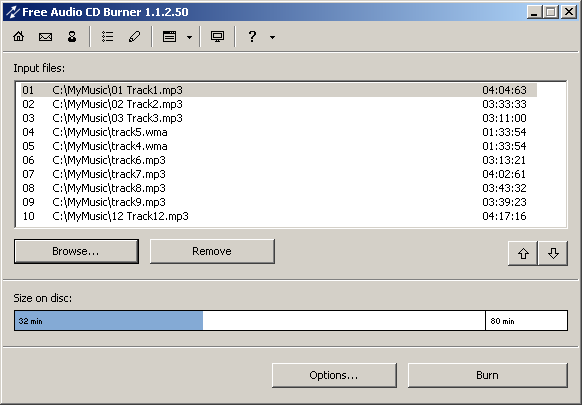Image resolution: width=582 pixels, height=405 pixels.
Task: Click the person silhouette icon
Action: (x=72, y=36)
